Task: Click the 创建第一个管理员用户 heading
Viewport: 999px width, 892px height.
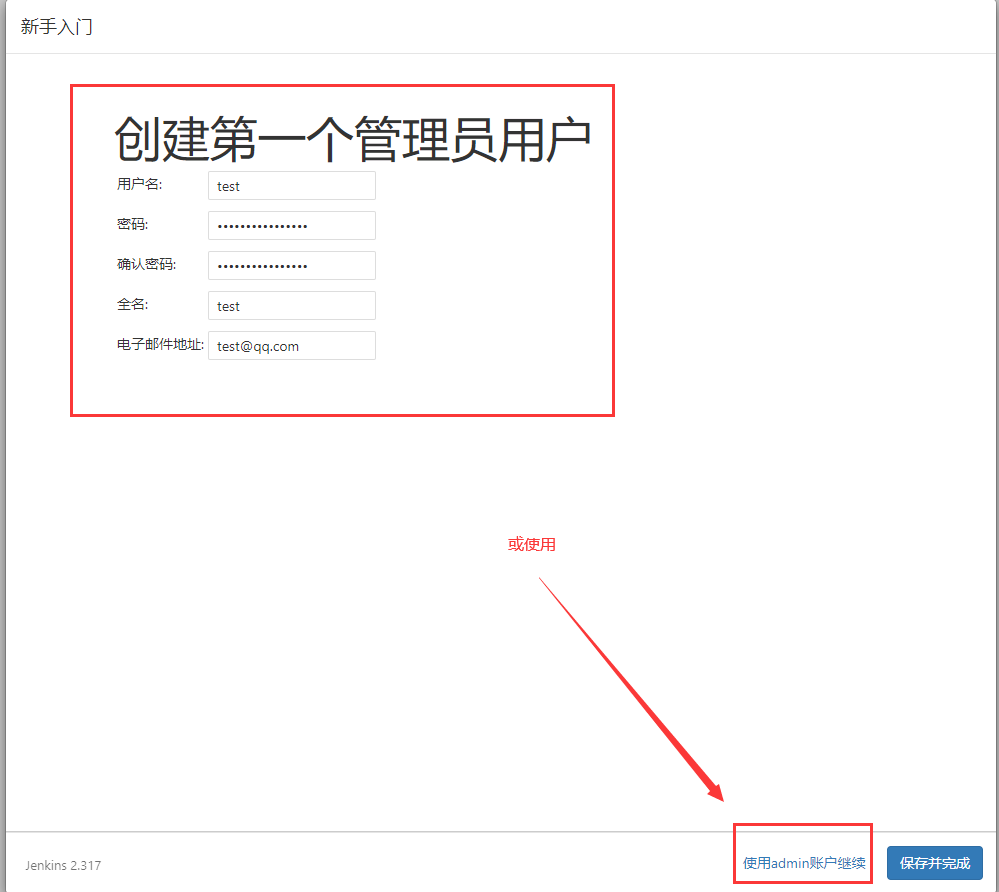Action: pyautogui.click(x=353, y=139)
